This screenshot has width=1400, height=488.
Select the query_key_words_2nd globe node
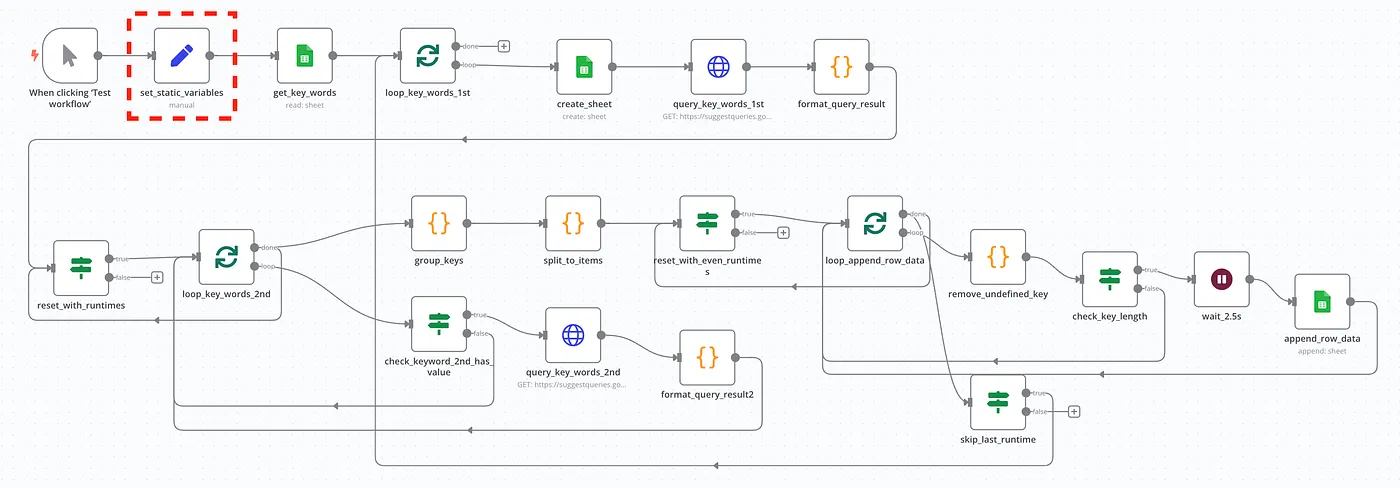[x=573, y=335]
